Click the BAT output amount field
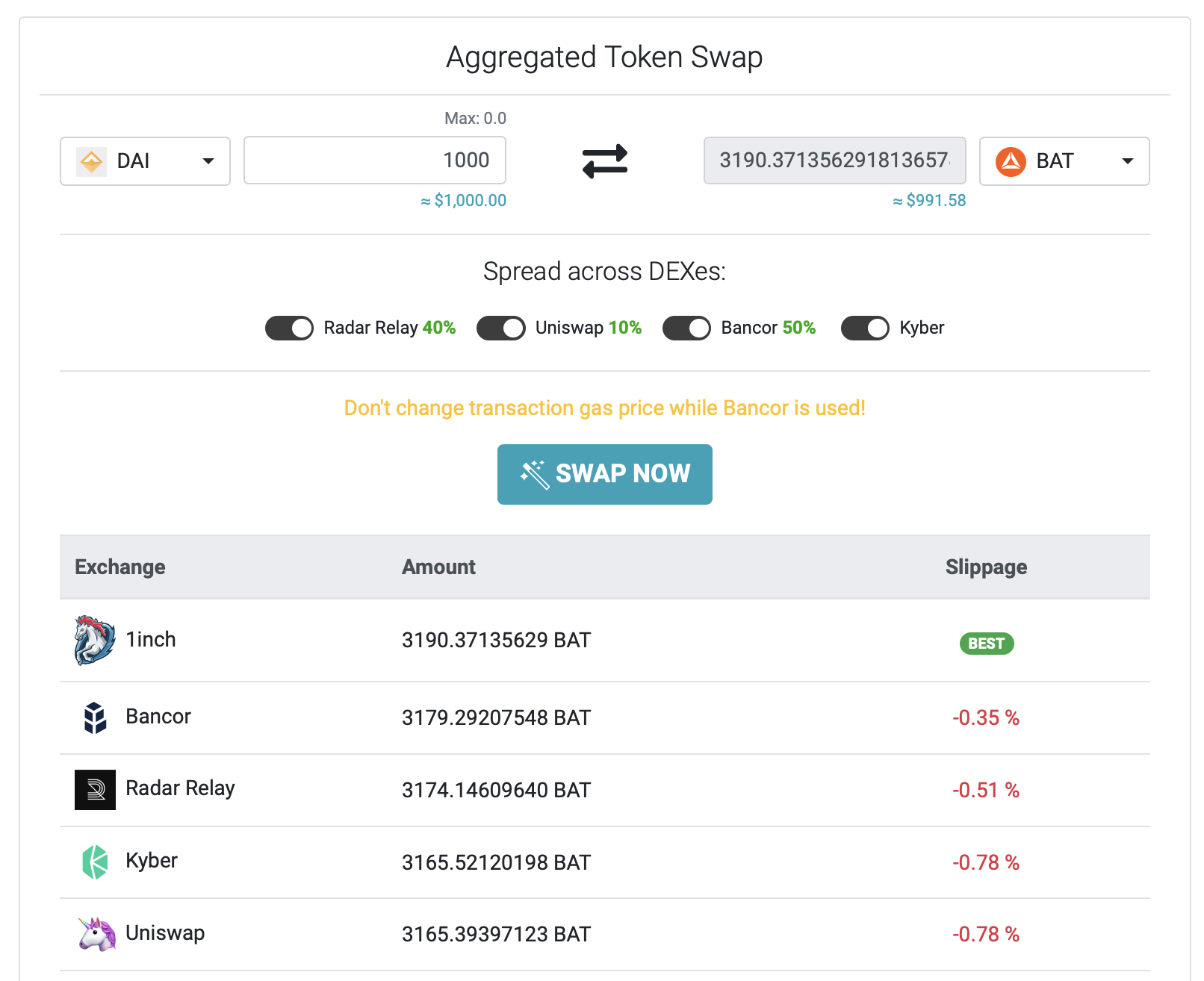The image size is (1204, 981). click(x=835, y=161)
